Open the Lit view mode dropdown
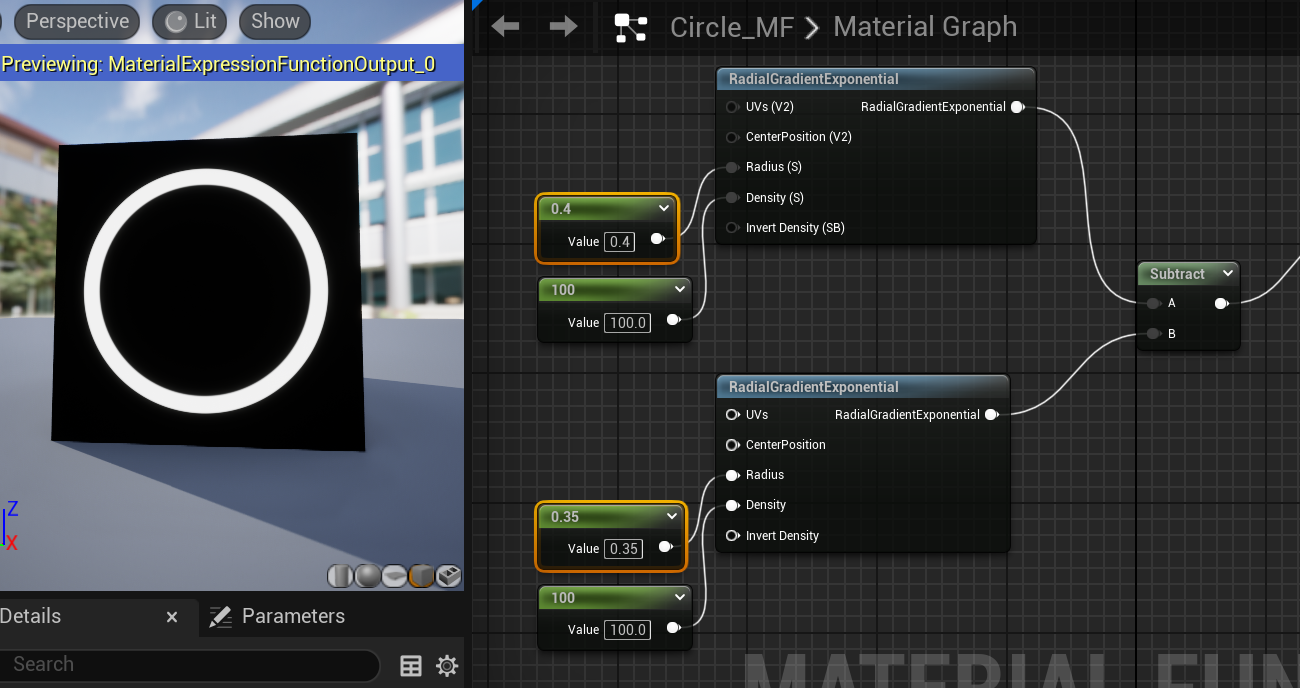Image resolution: width=1300 pixels, height=688 pixels. click(192, 21)
